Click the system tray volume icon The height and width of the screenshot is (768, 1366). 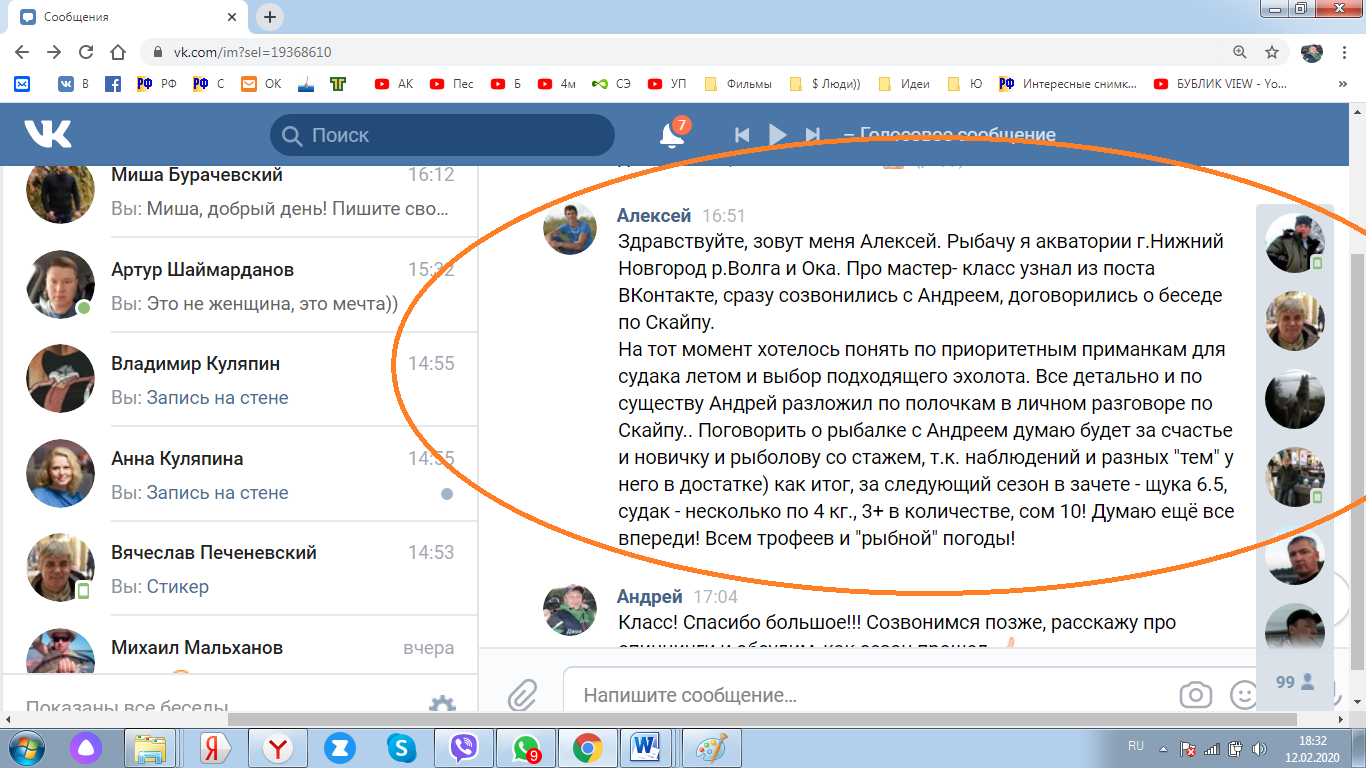click(x=1257, y=748)
